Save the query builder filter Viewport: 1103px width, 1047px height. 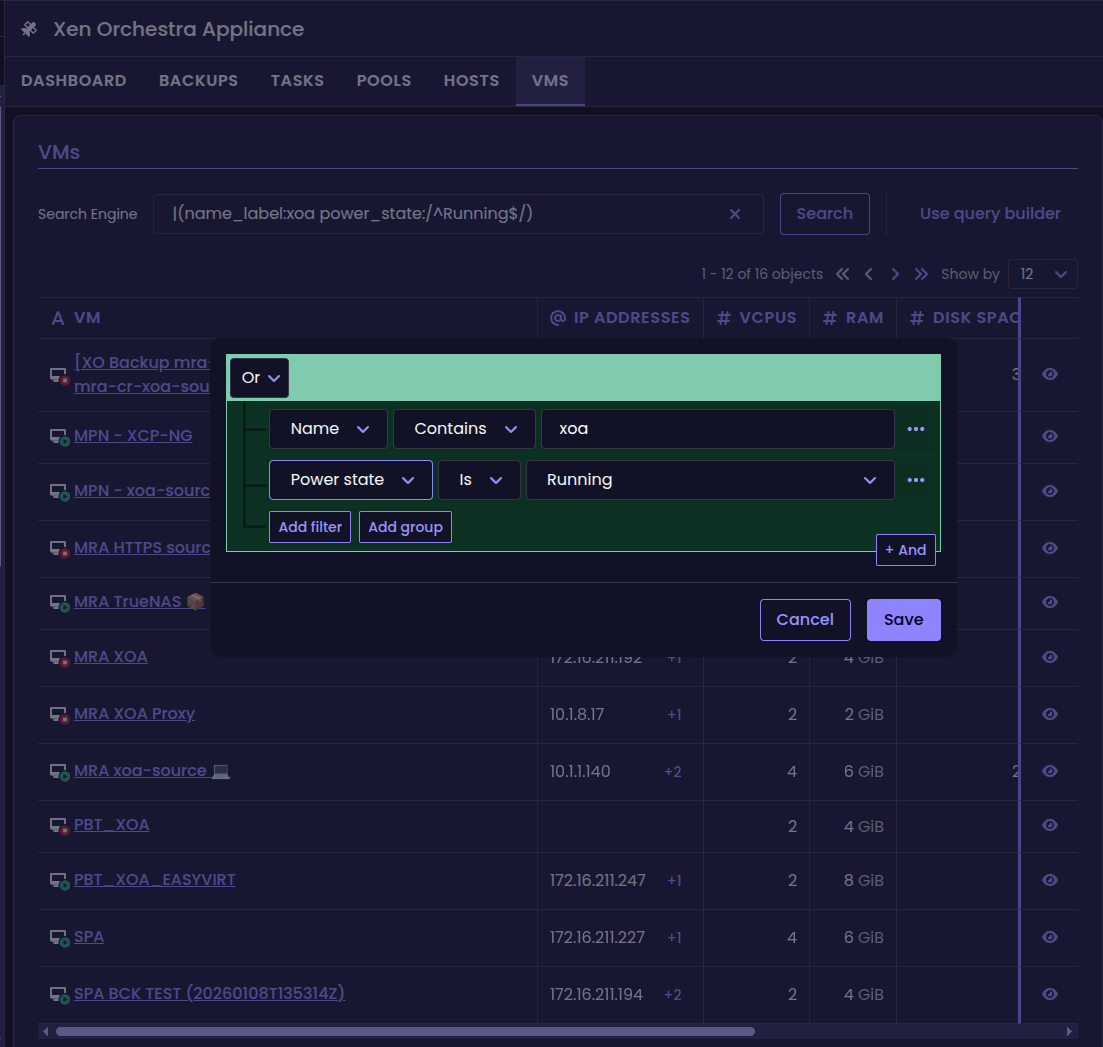pyautogui.click(x=902, y=620)
